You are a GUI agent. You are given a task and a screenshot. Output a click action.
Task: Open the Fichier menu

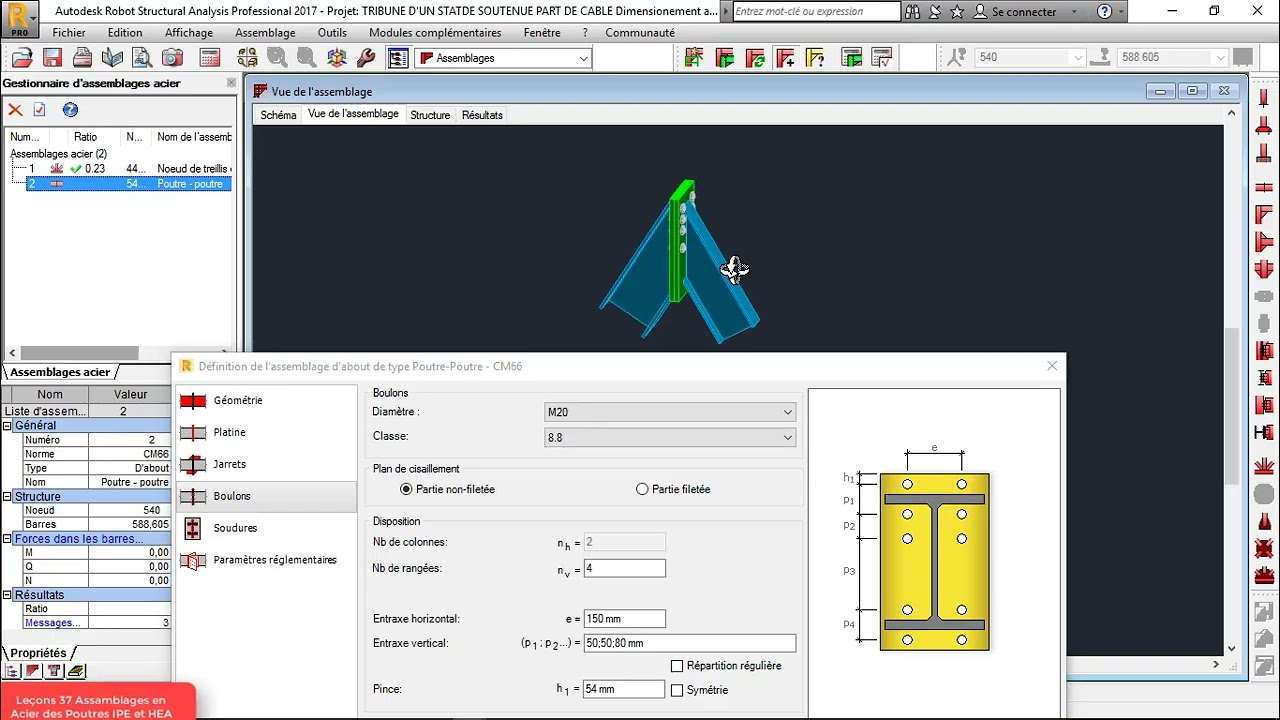coord(69,33)
